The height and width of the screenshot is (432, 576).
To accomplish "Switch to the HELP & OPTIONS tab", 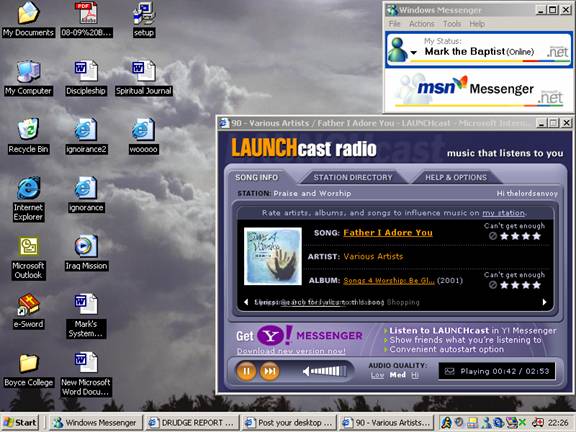I will pyautogui.click(x=456, y=177).
